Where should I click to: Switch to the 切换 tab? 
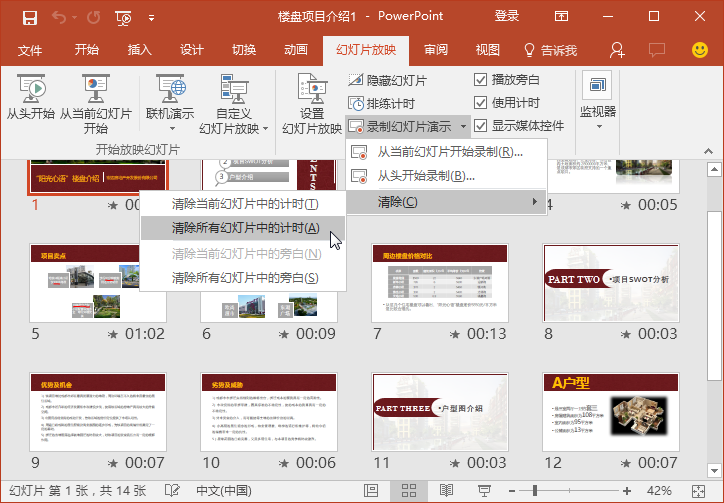click(x=244, y=50)
